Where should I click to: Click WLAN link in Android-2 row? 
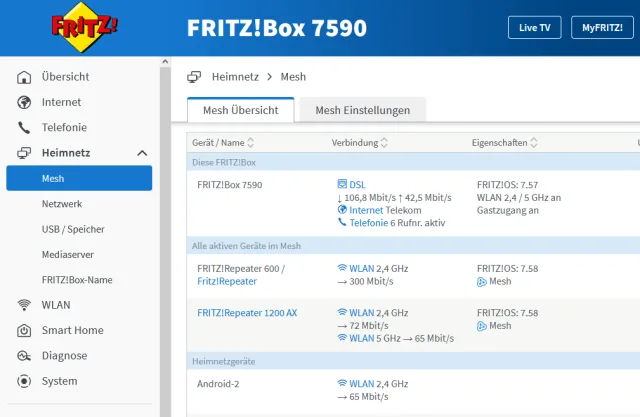362,384
